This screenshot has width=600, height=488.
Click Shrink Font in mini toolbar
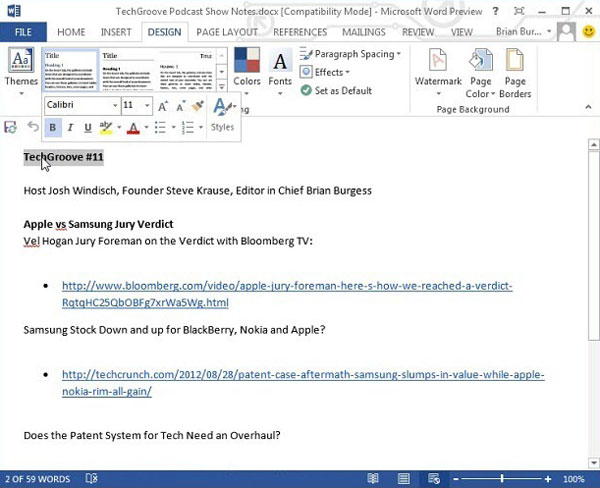coord(180,106)
